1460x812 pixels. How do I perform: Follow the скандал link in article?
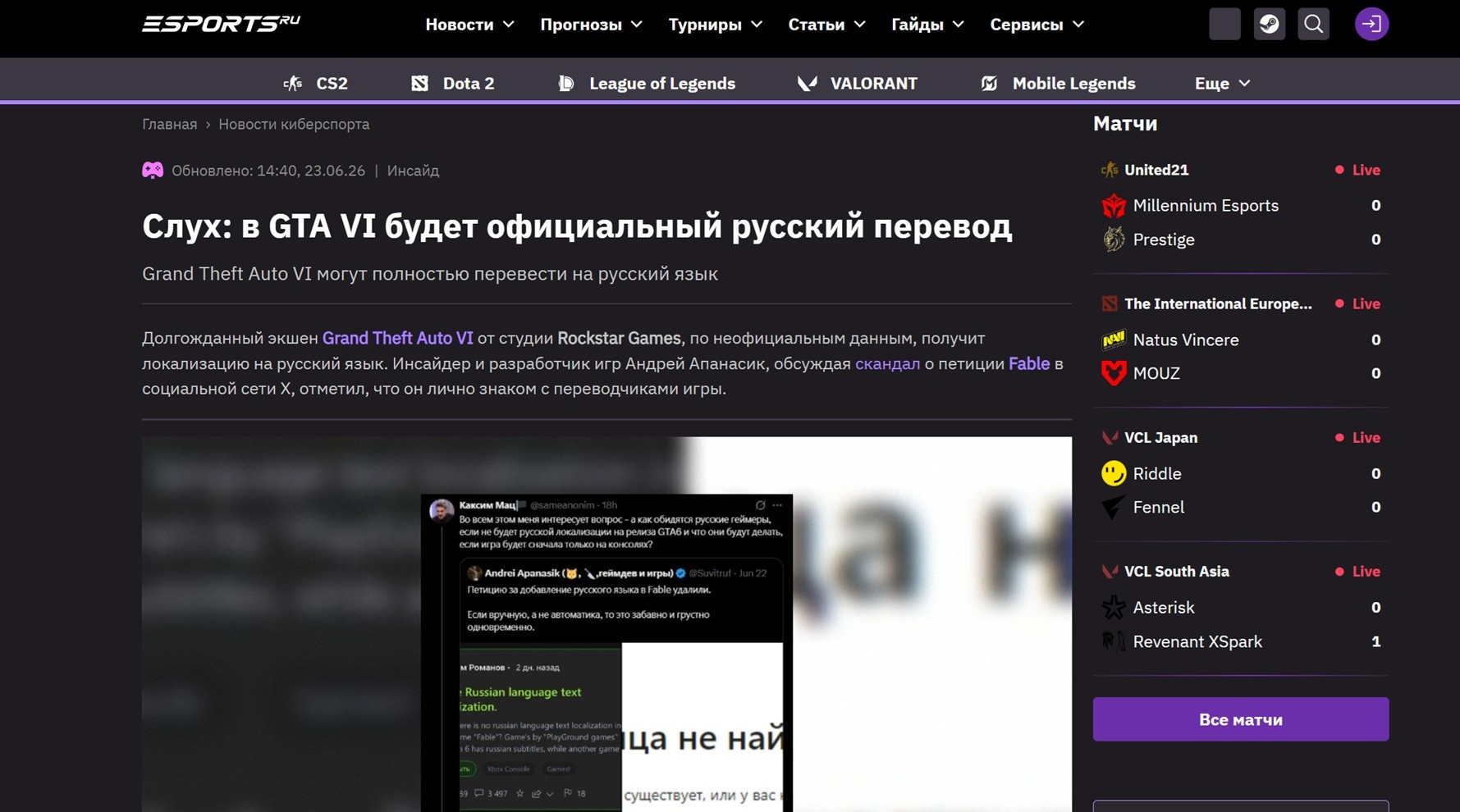pos(887,363)
